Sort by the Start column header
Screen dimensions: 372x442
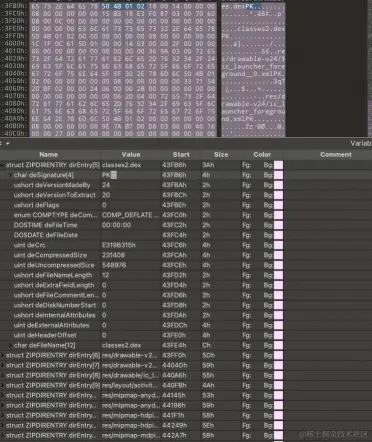(181, 155)
